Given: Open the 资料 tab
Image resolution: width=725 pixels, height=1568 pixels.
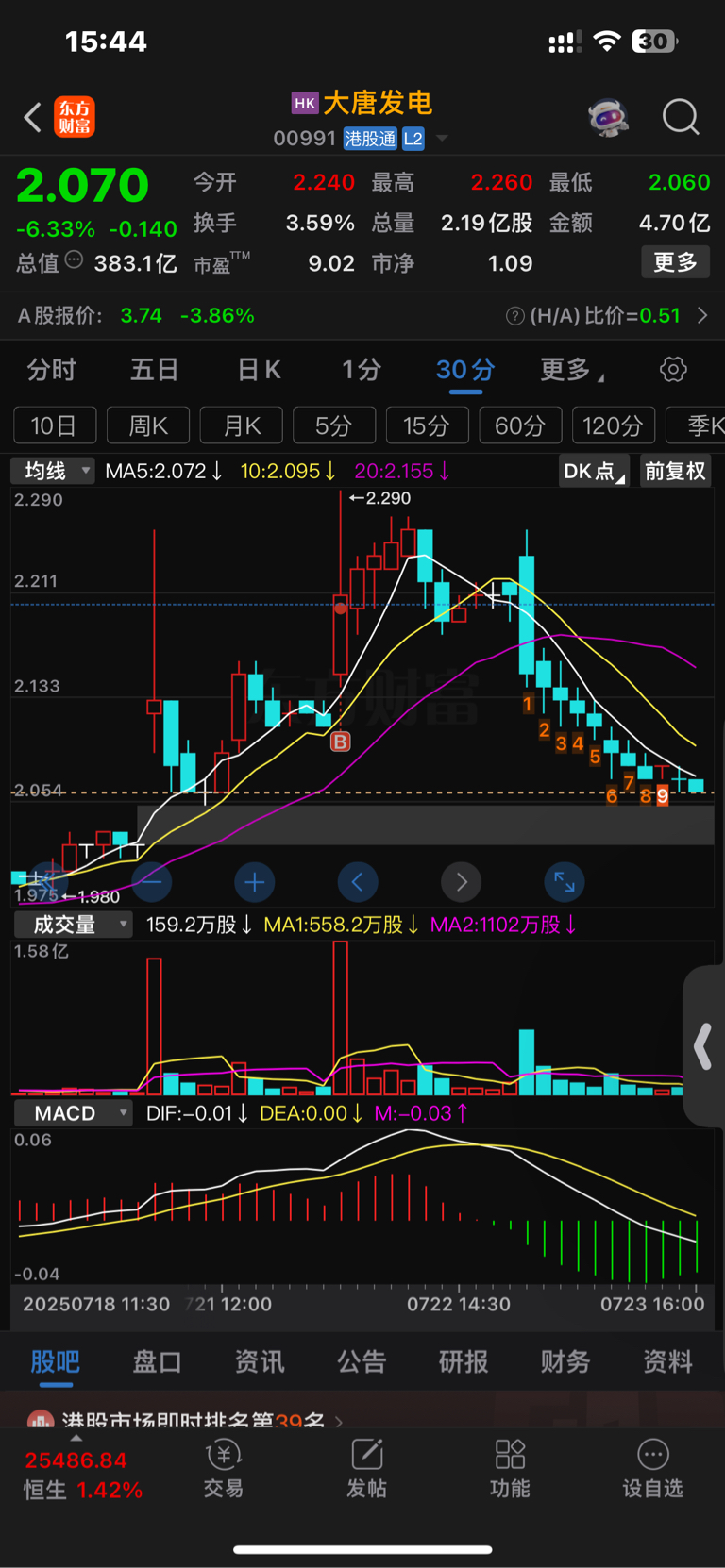Looking at the screenshot, I should click(667, 1361).
